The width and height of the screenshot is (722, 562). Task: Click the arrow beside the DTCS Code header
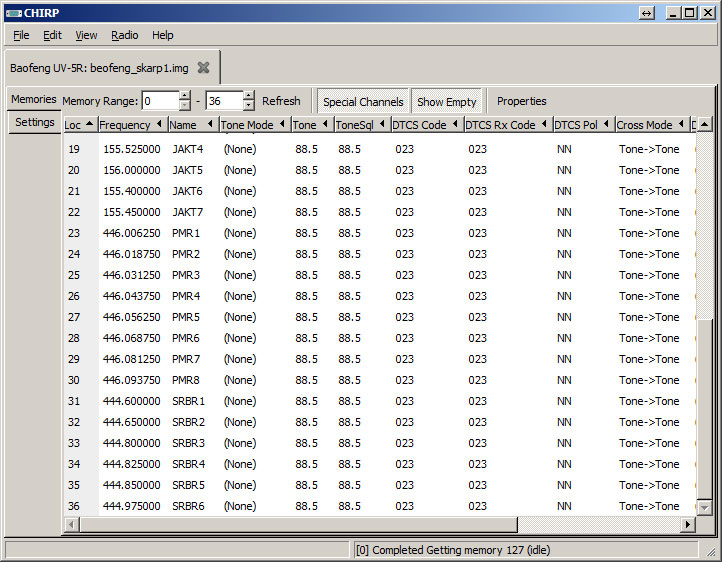tap(456, 125)
